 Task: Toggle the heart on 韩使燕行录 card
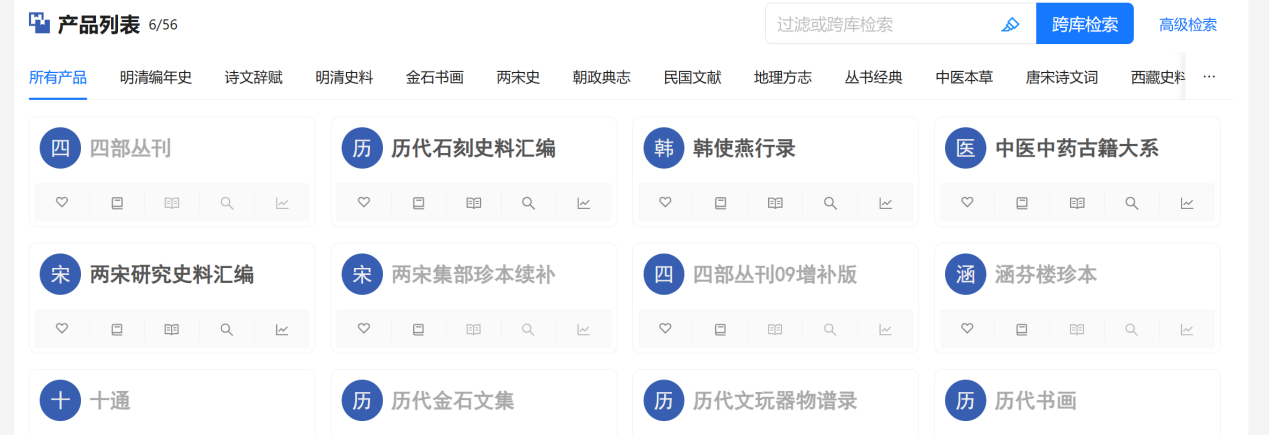tap(665, 203)
